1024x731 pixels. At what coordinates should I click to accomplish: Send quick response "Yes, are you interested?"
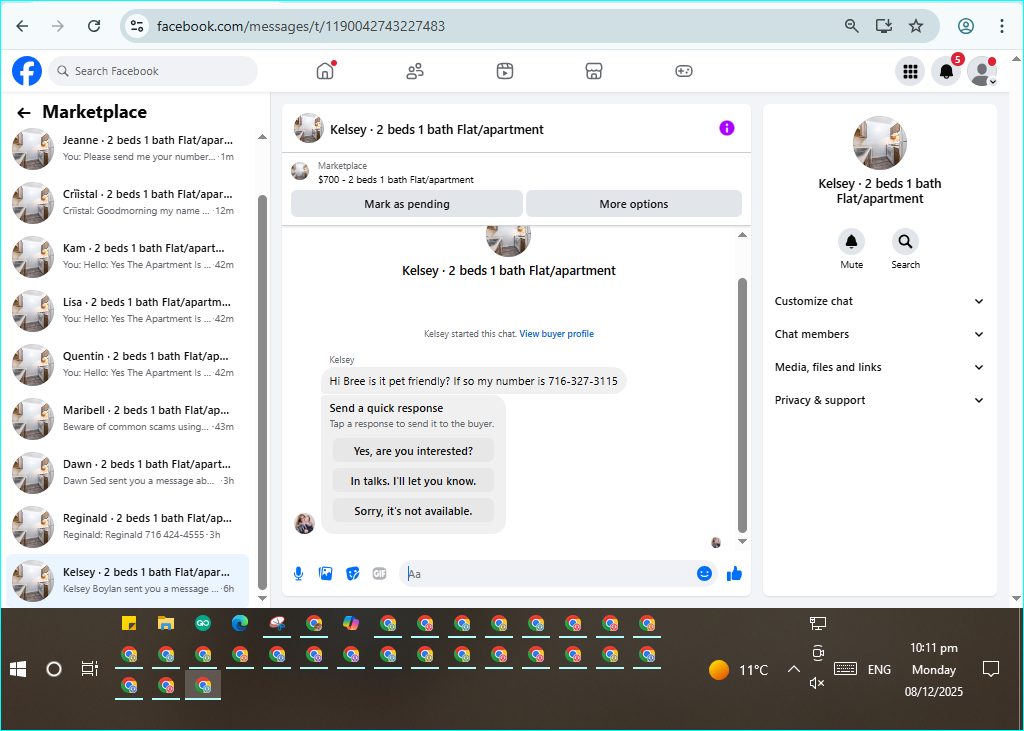click(x=413, y=451)
